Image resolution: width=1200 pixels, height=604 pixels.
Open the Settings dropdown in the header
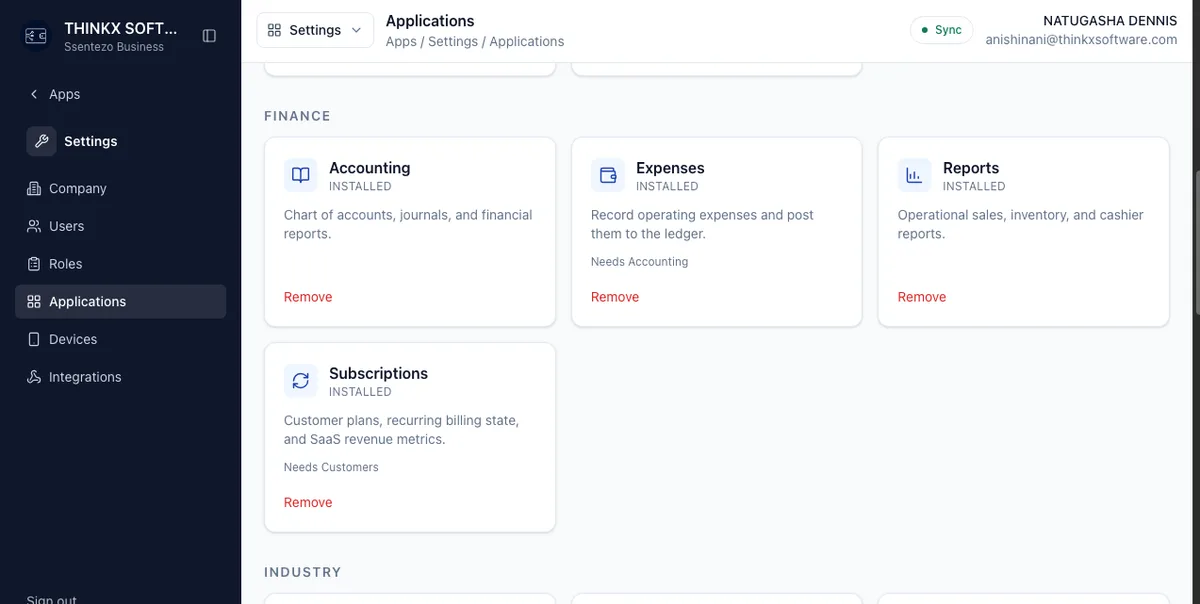pos(315,30)
